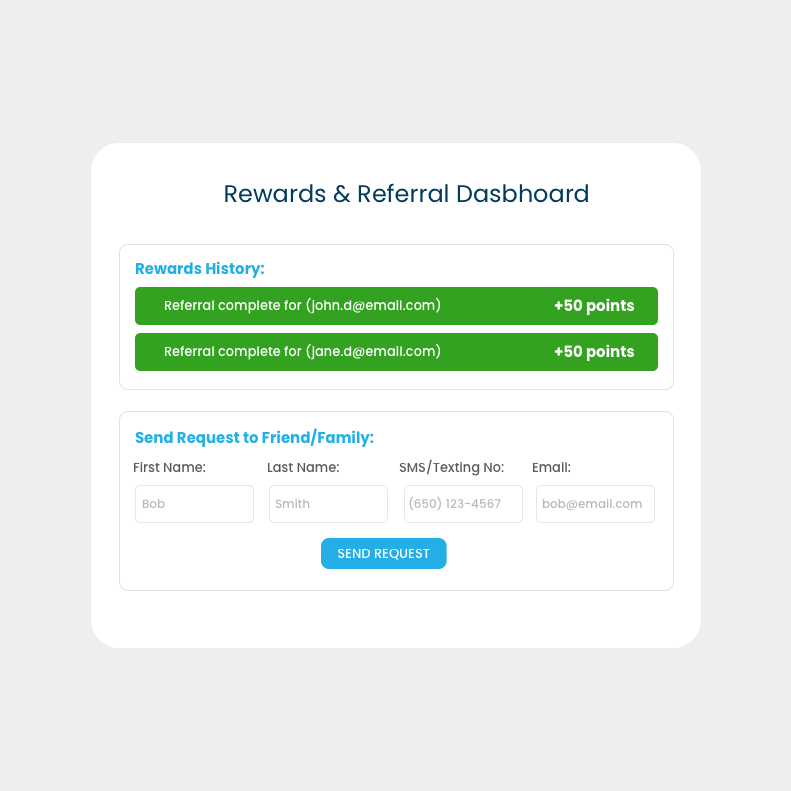Click the First Name input field
This screenshot has width=791, height=791.
click(x=194, y=504)
